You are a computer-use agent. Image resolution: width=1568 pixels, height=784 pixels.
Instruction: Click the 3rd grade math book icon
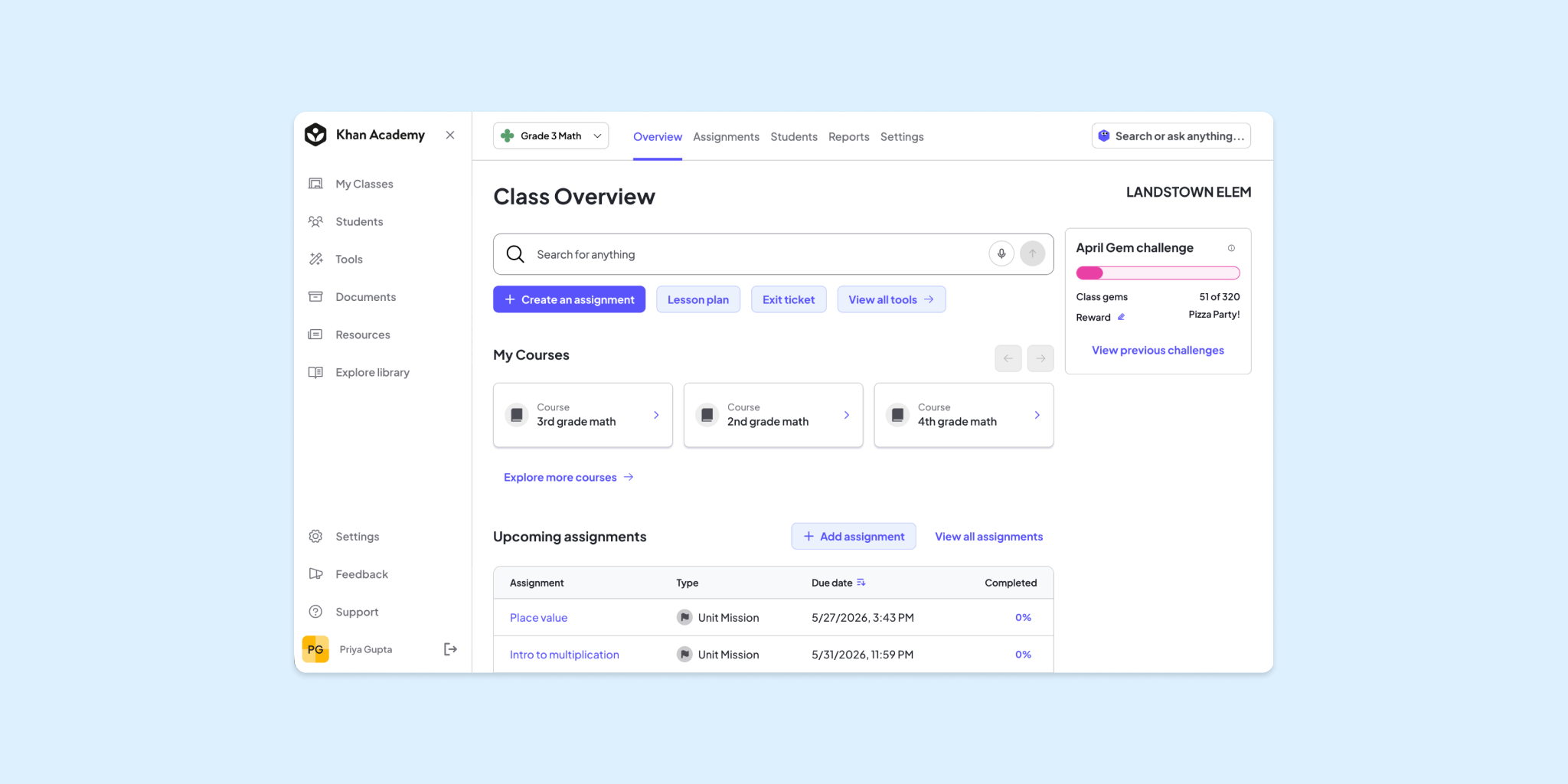[x=517, y=415]
